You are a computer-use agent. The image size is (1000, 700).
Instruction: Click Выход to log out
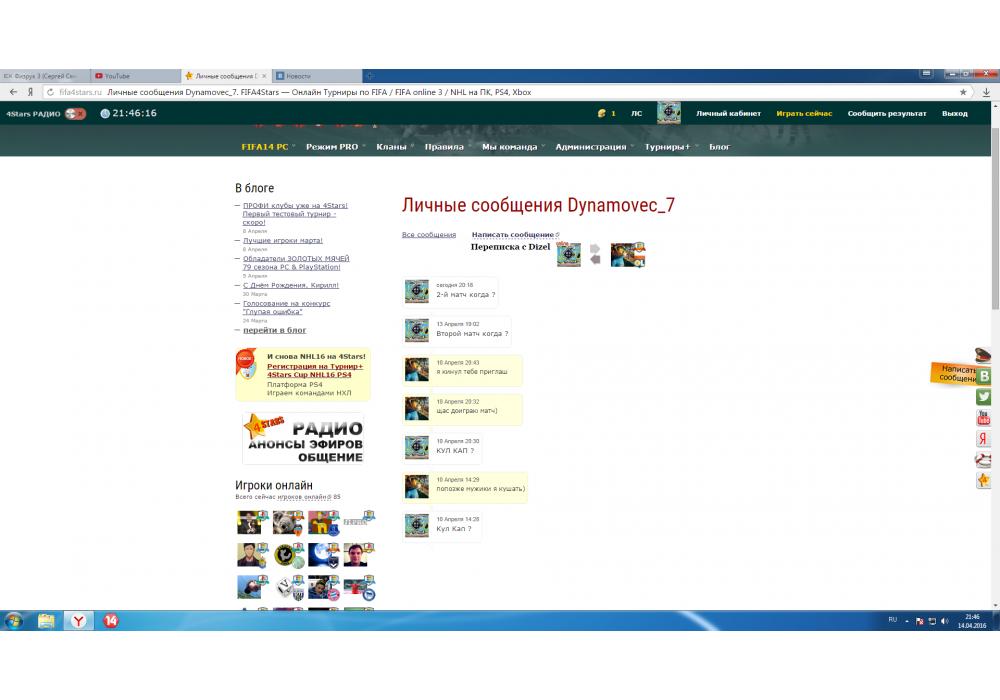tap(955, 113)
